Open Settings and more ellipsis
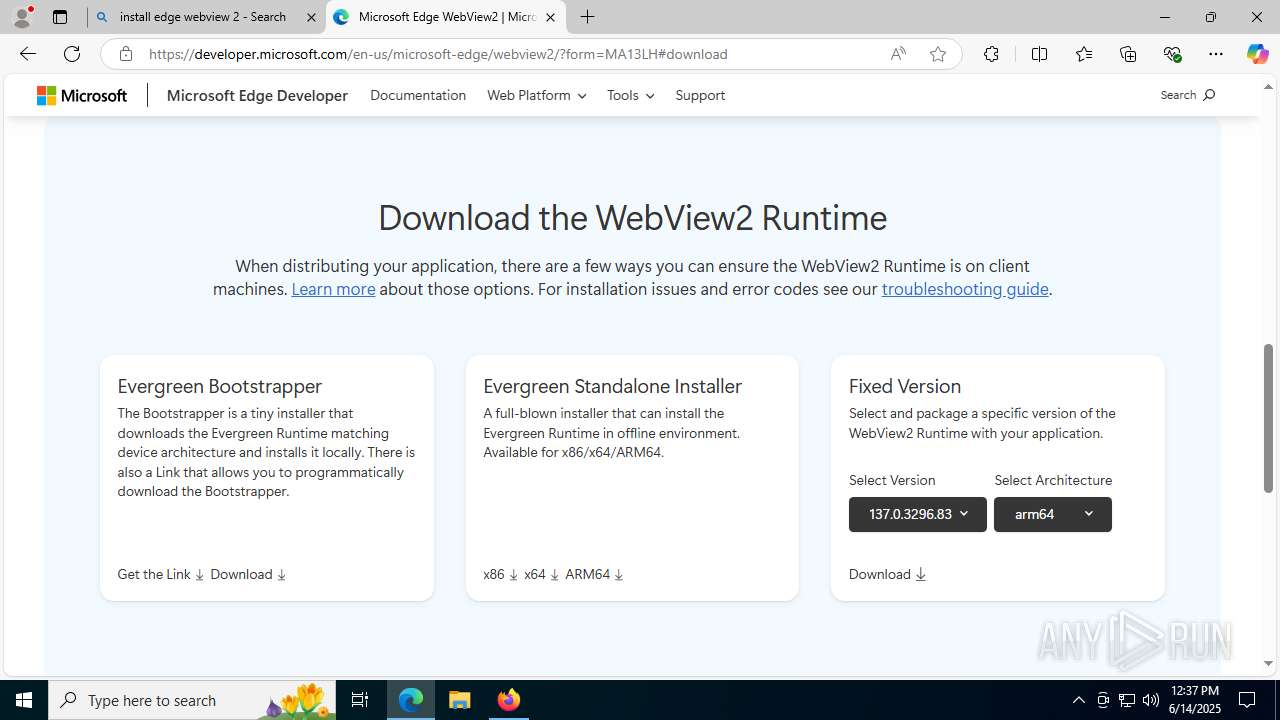Viewport: 1280px width, 720px height. click(x=1215, y=54)
